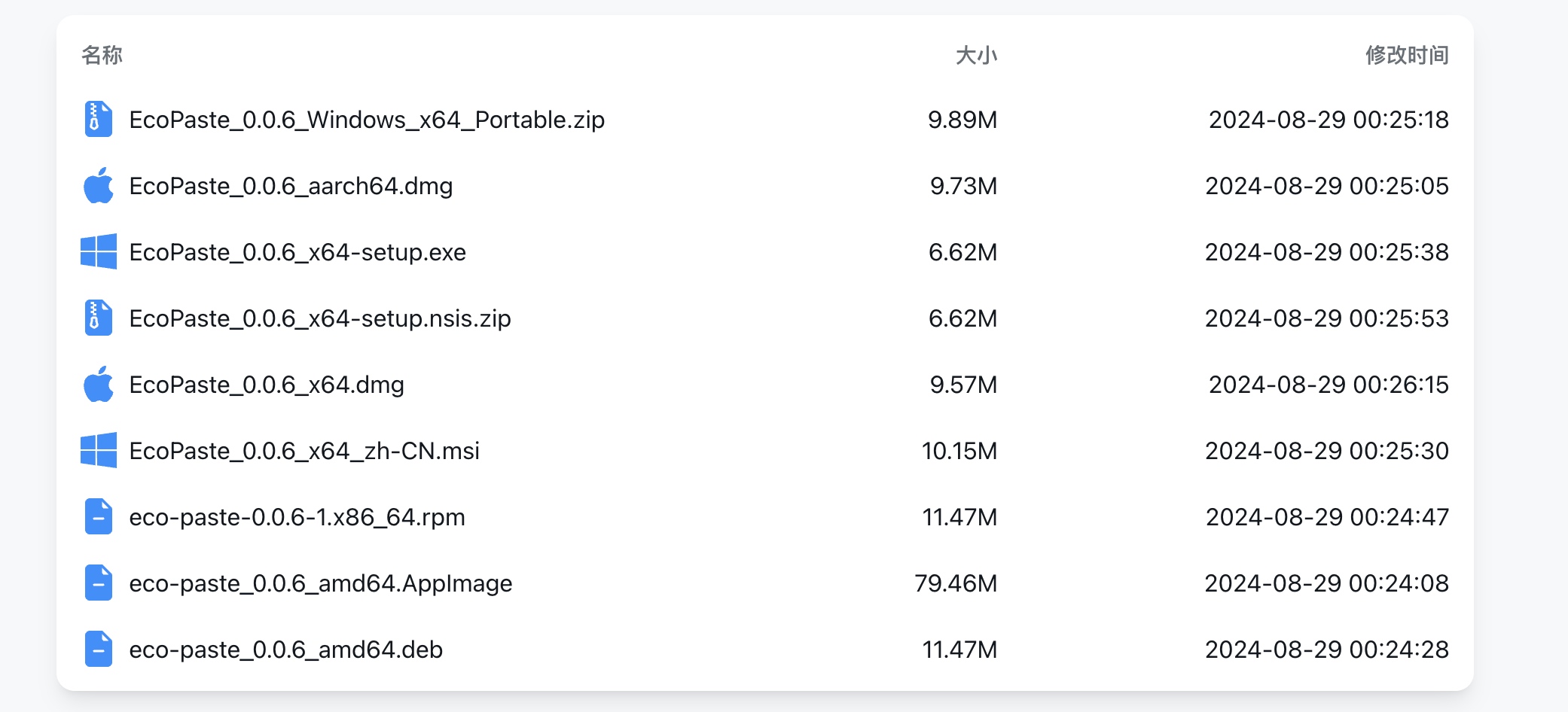
Task: Click the Windows icon beside x64-setup.exe
Action: pos(98,252)
